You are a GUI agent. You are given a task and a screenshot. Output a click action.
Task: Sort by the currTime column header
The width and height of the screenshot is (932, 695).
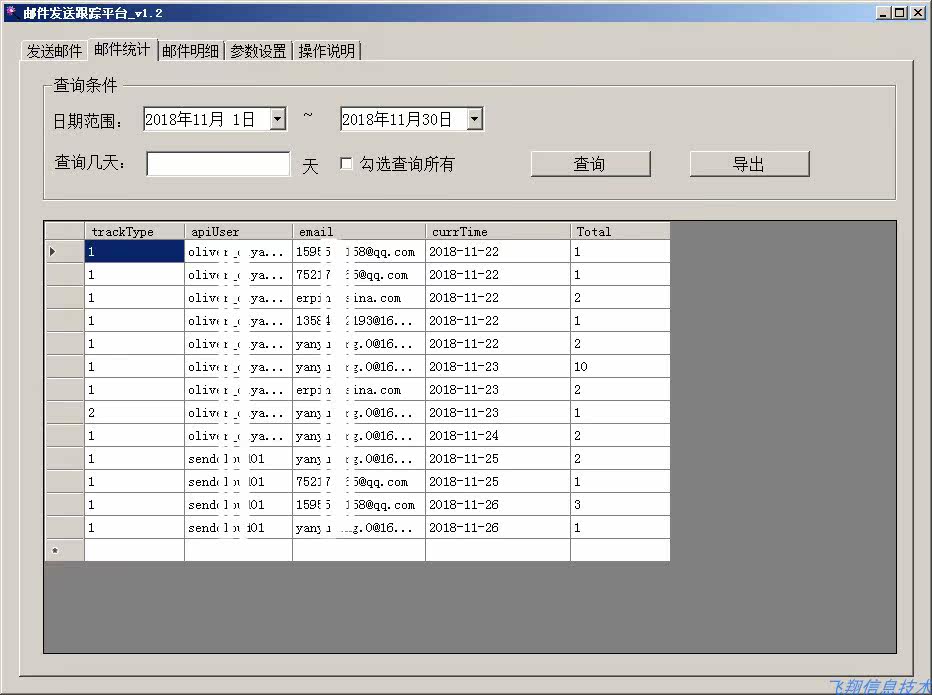[x=498, y=231]
